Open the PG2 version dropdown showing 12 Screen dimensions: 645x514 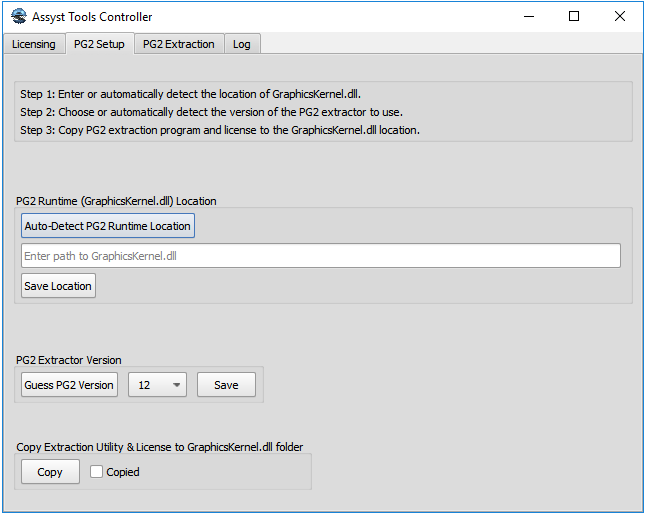[157, 385]
